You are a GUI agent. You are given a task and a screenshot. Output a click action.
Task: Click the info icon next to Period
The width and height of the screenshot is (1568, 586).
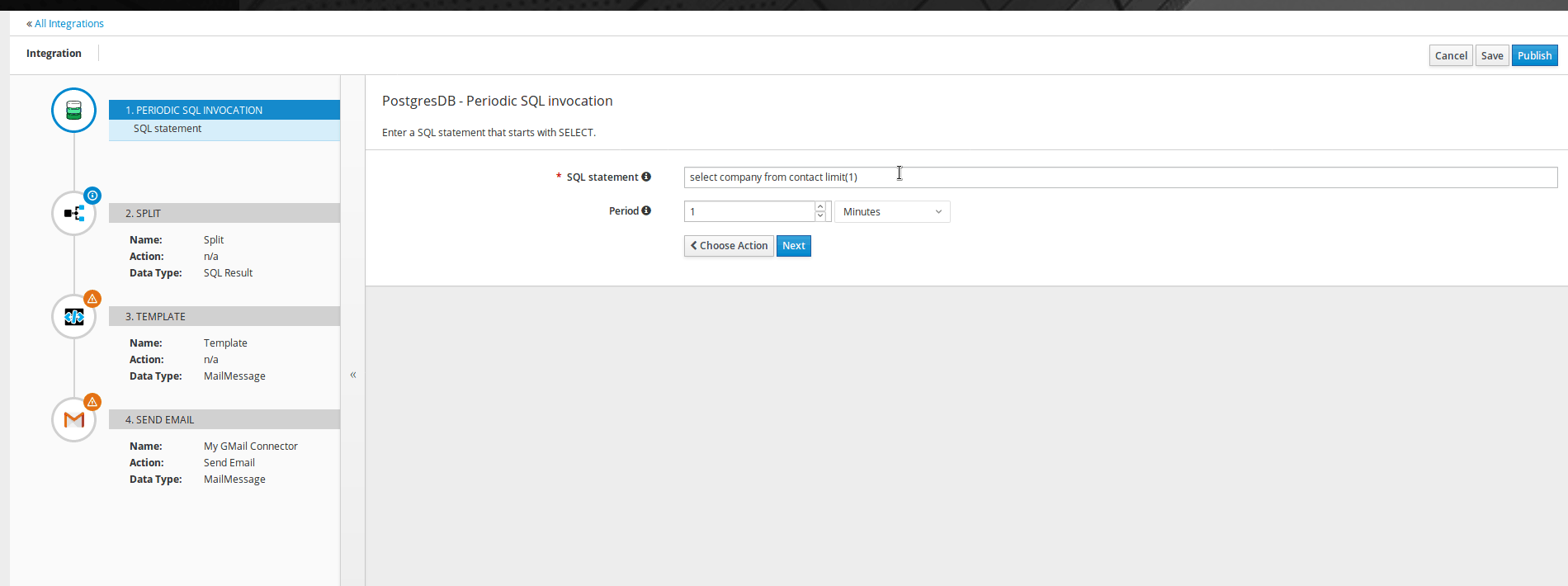[x=646, y=210]
